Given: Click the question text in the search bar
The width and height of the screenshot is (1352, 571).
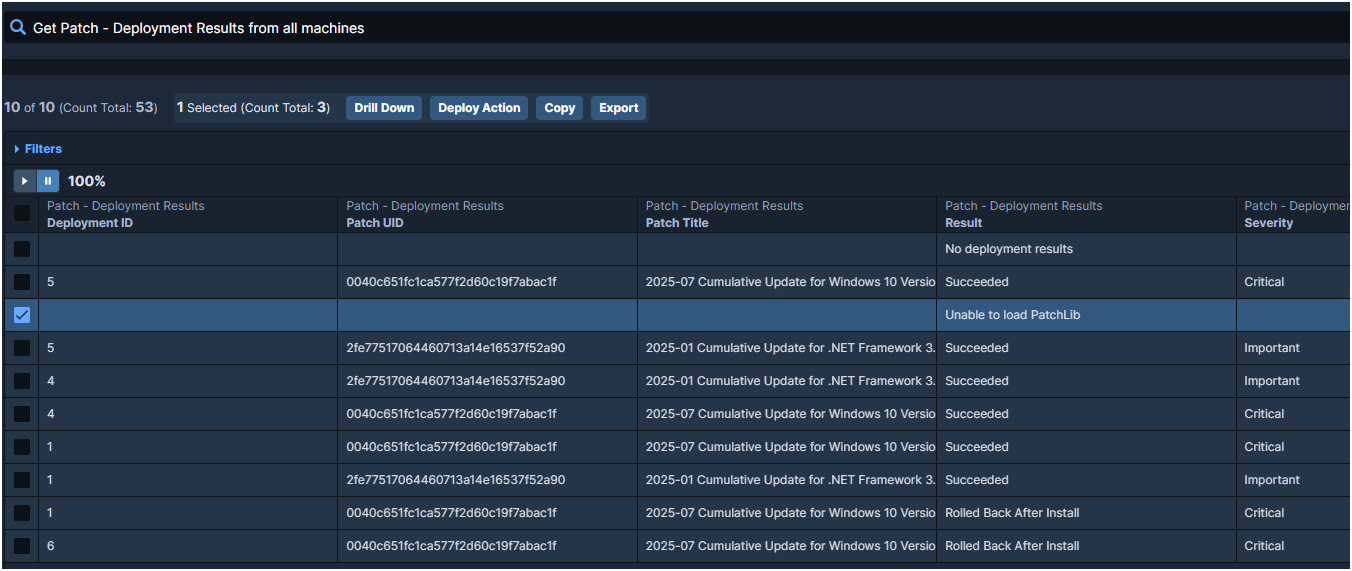Looking at the screenshot, I should pos(198,28).
